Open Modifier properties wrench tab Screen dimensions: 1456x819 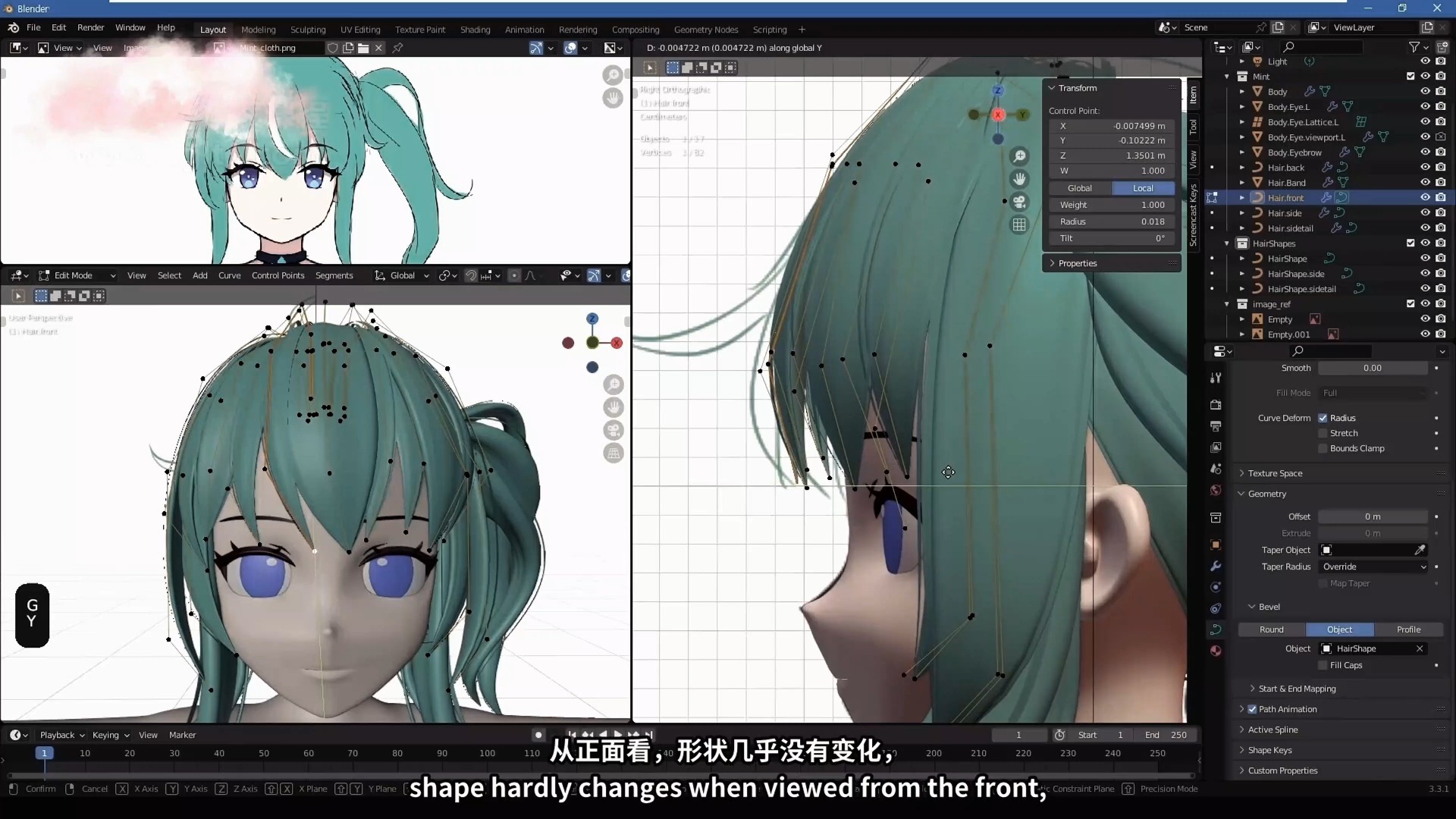pos(1216,566)
